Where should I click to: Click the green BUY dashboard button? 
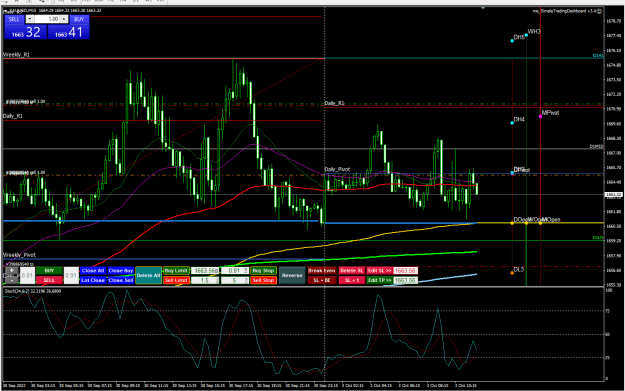tap(49, 271)
